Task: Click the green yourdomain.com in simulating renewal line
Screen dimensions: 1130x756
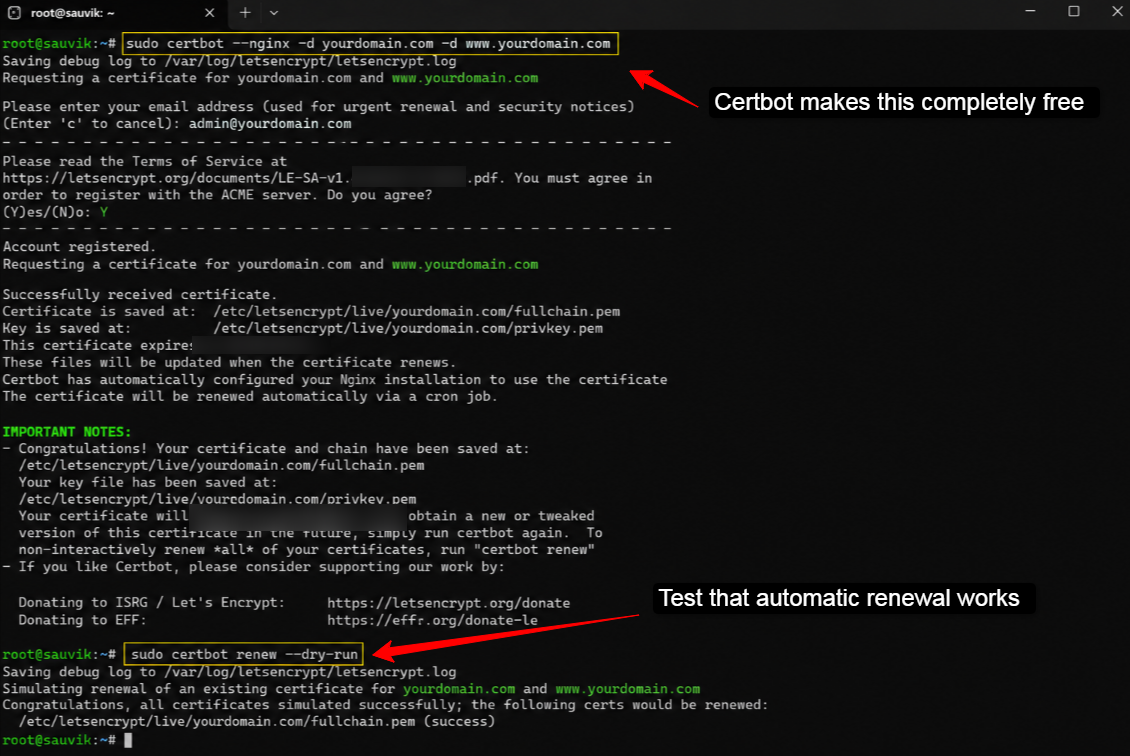Action: click(459, 689)
